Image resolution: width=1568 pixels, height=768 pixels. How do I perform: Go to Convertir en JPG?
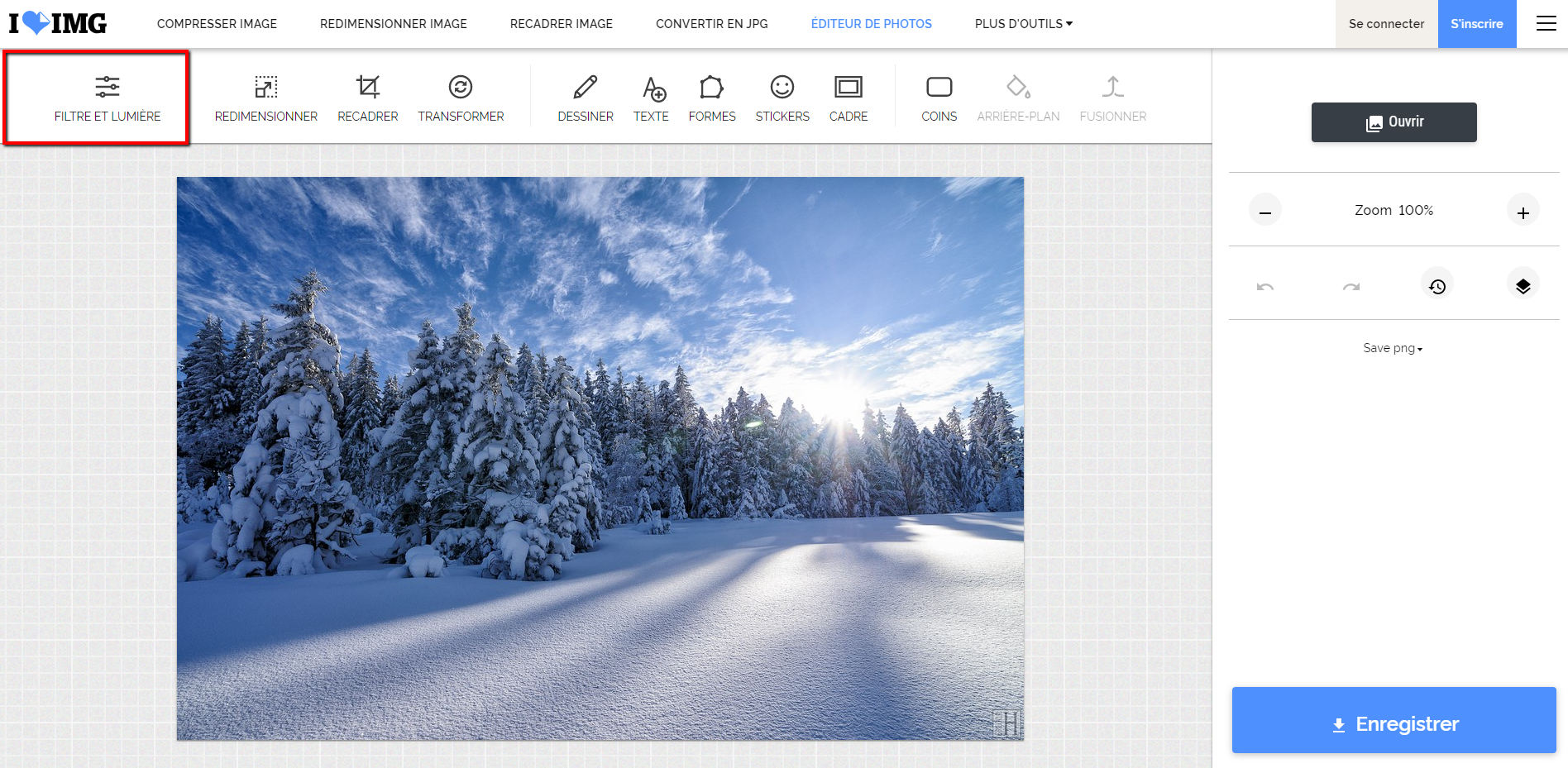click(711, 24)
